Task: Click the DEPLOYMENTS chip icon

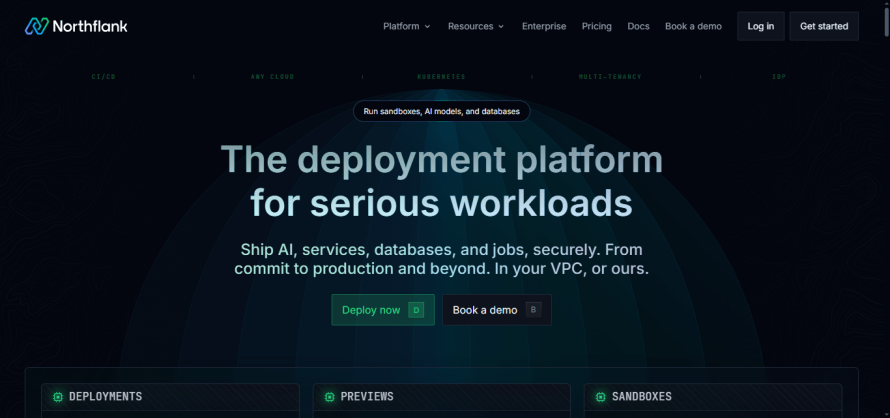Action: [x=58, y=397]
